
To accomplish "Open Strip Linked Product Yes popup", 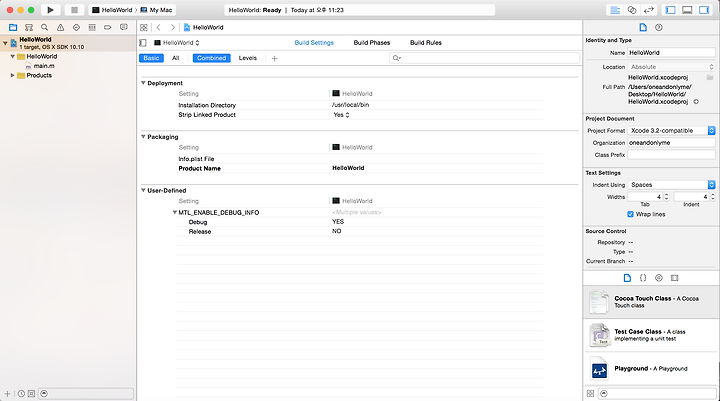I will (341, 115).
